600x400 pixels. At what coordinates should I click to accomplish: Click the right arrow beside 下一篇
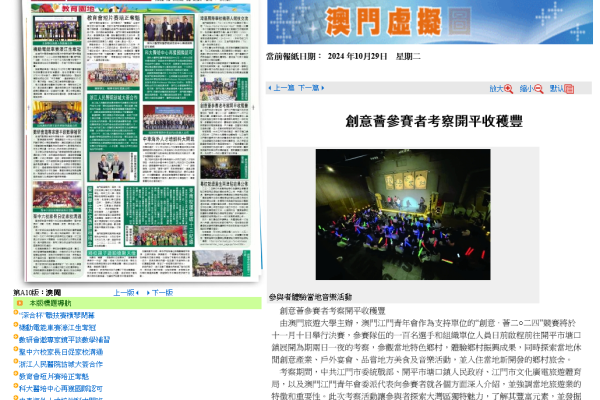pos(323,88)
